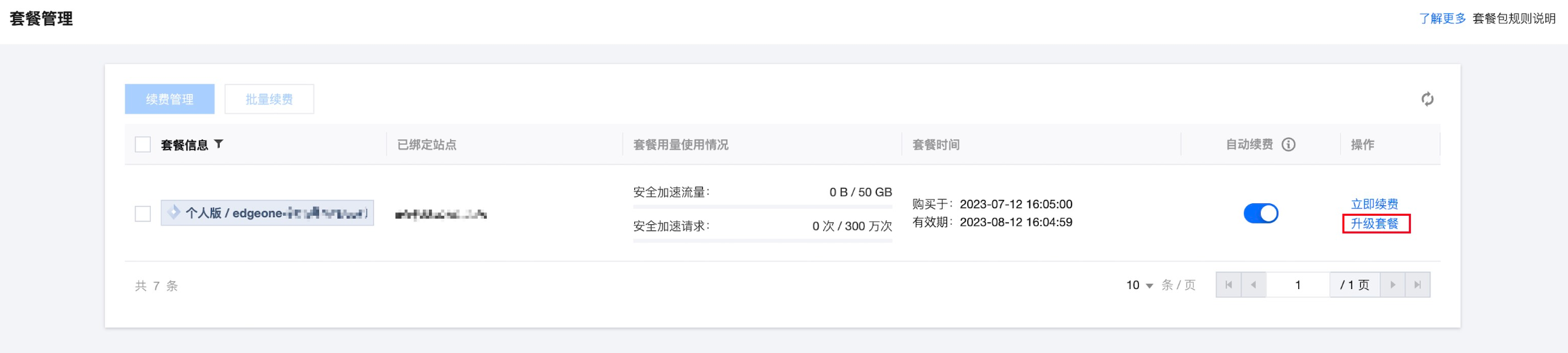The width and height of the screenshot is (1568, 353).
Task: Click 升级套餐 link
Action: tap(1374, 223)
